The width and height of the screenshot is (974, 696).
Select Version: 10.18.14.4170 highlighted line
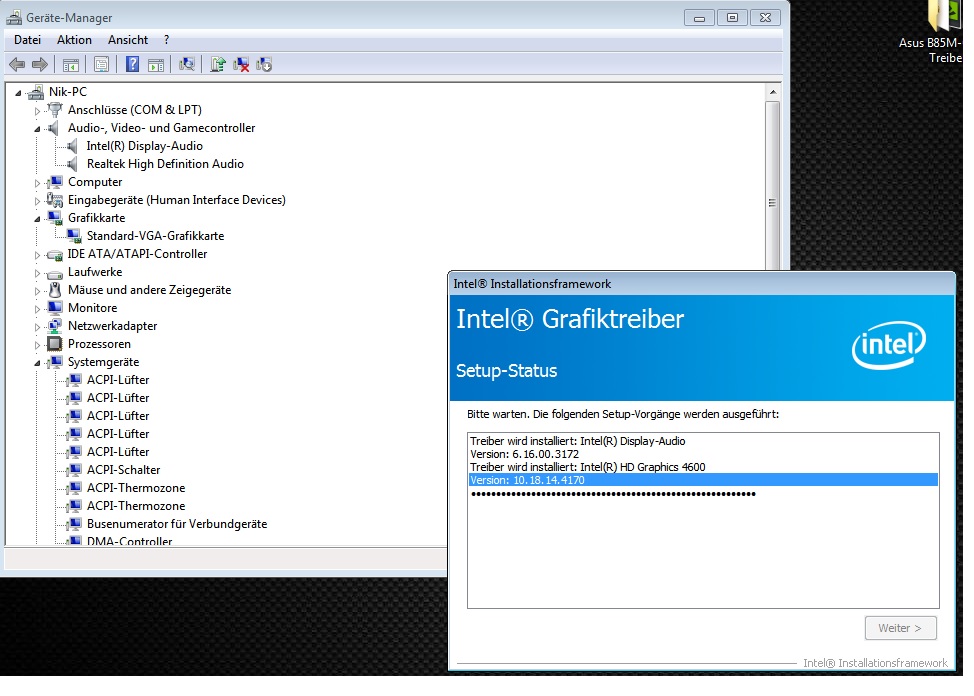point(703,480)
